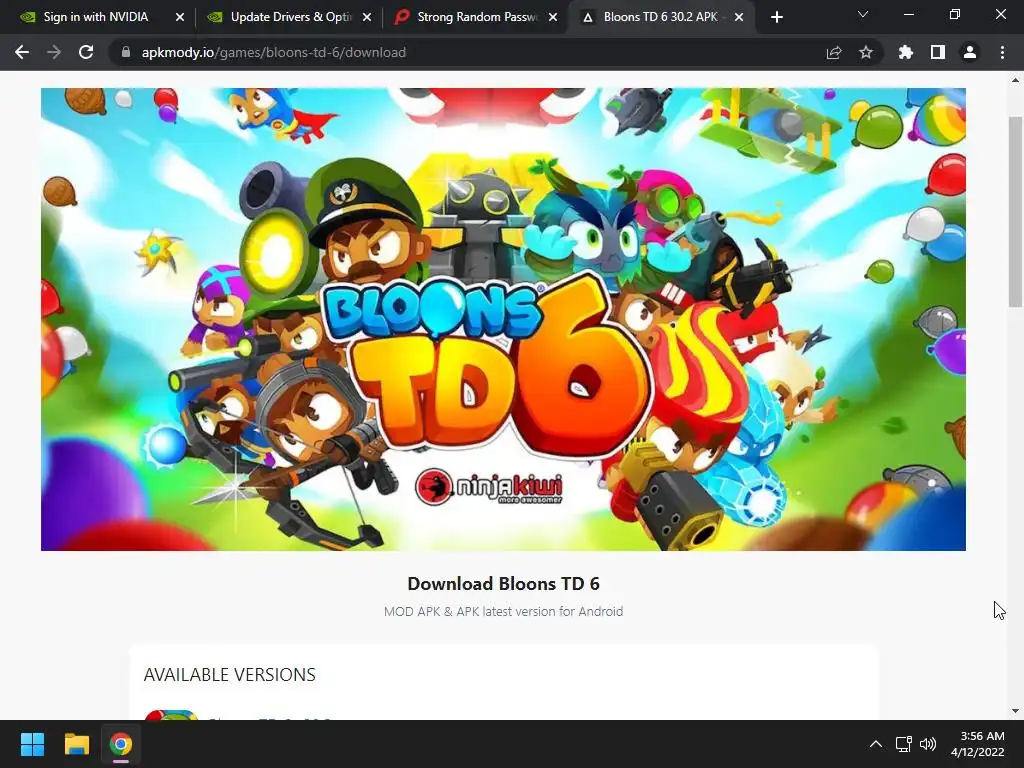Click the page vertical scrollbar thumb
Image resolution: width=1024 pixels, height=768 pixels.
1015,212
